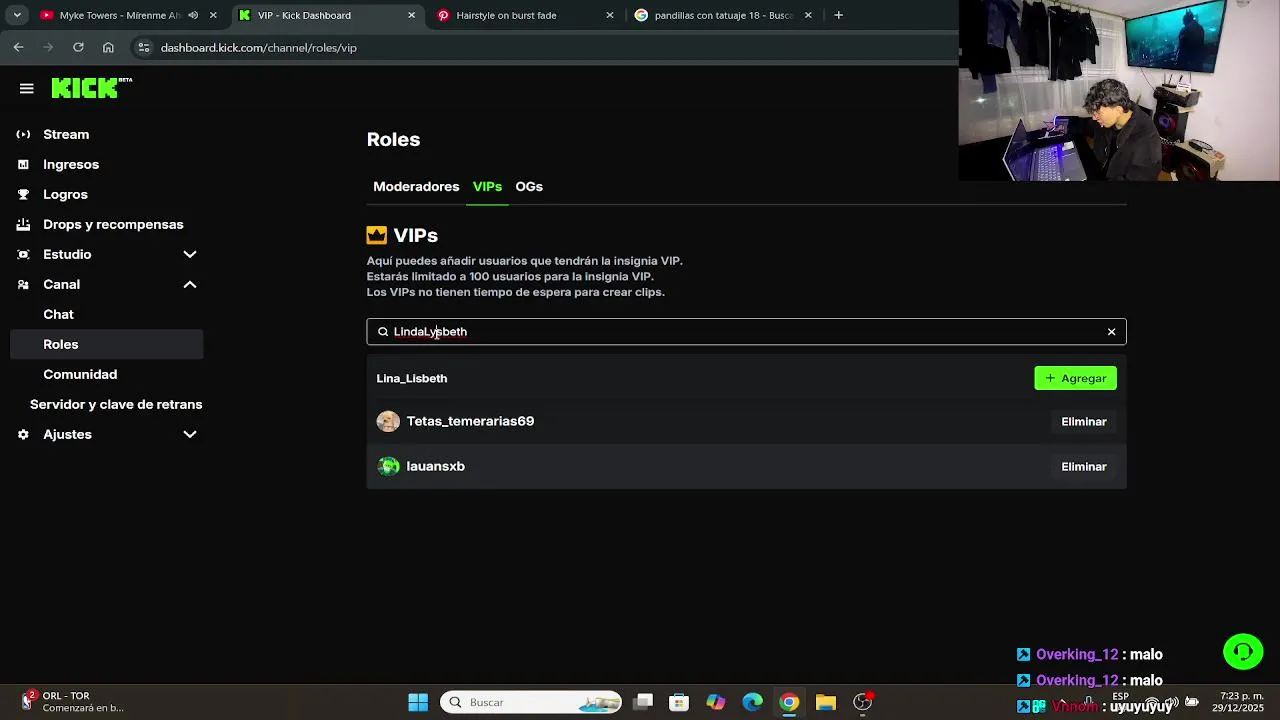This screenshot has height=720, width=1280.
Task: Open the Windows Start menu
Action: (x=418, y=702)
